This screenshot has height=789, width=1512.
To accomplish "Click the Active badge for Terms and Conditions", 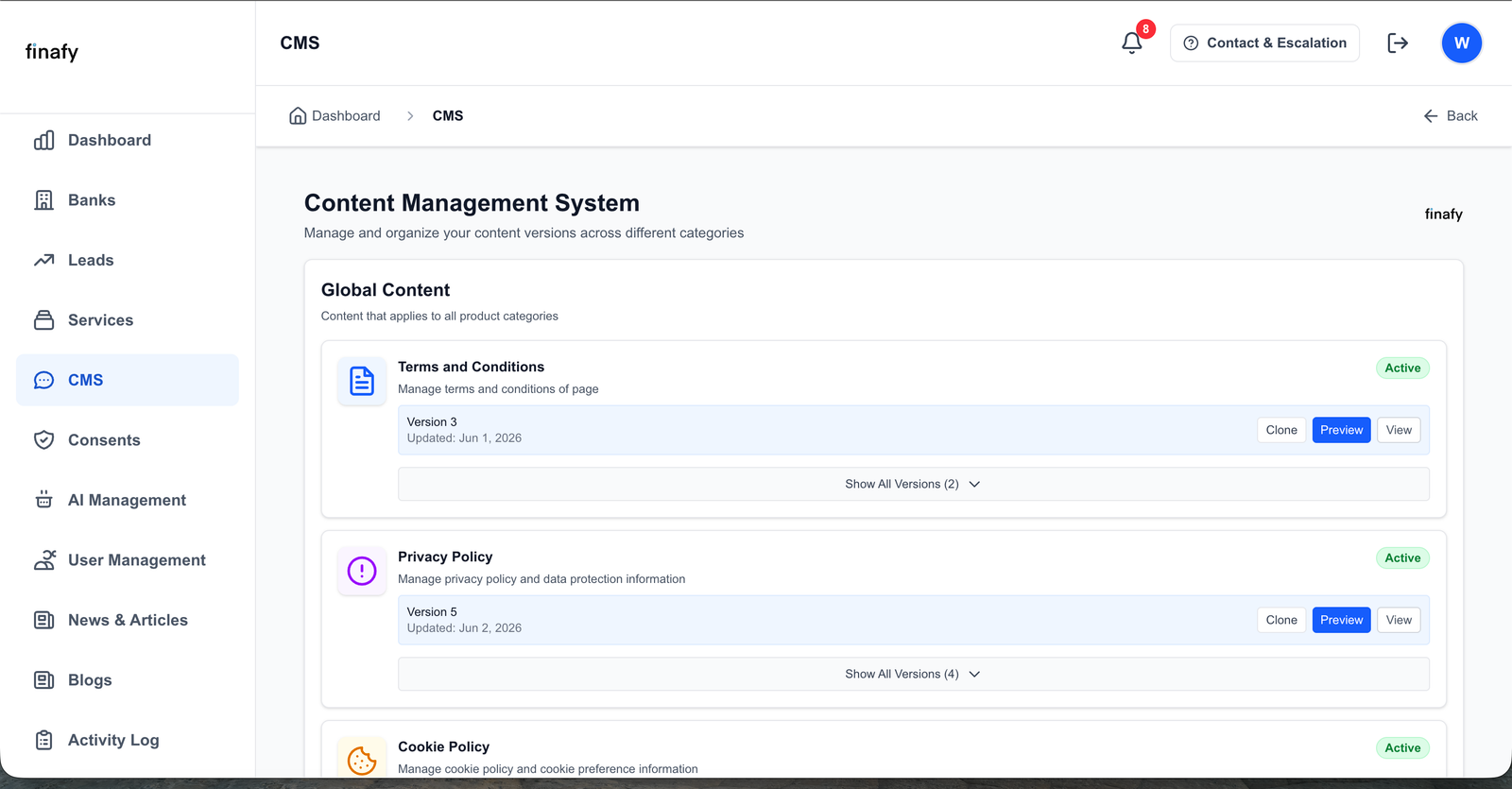I will (1402, 369).
